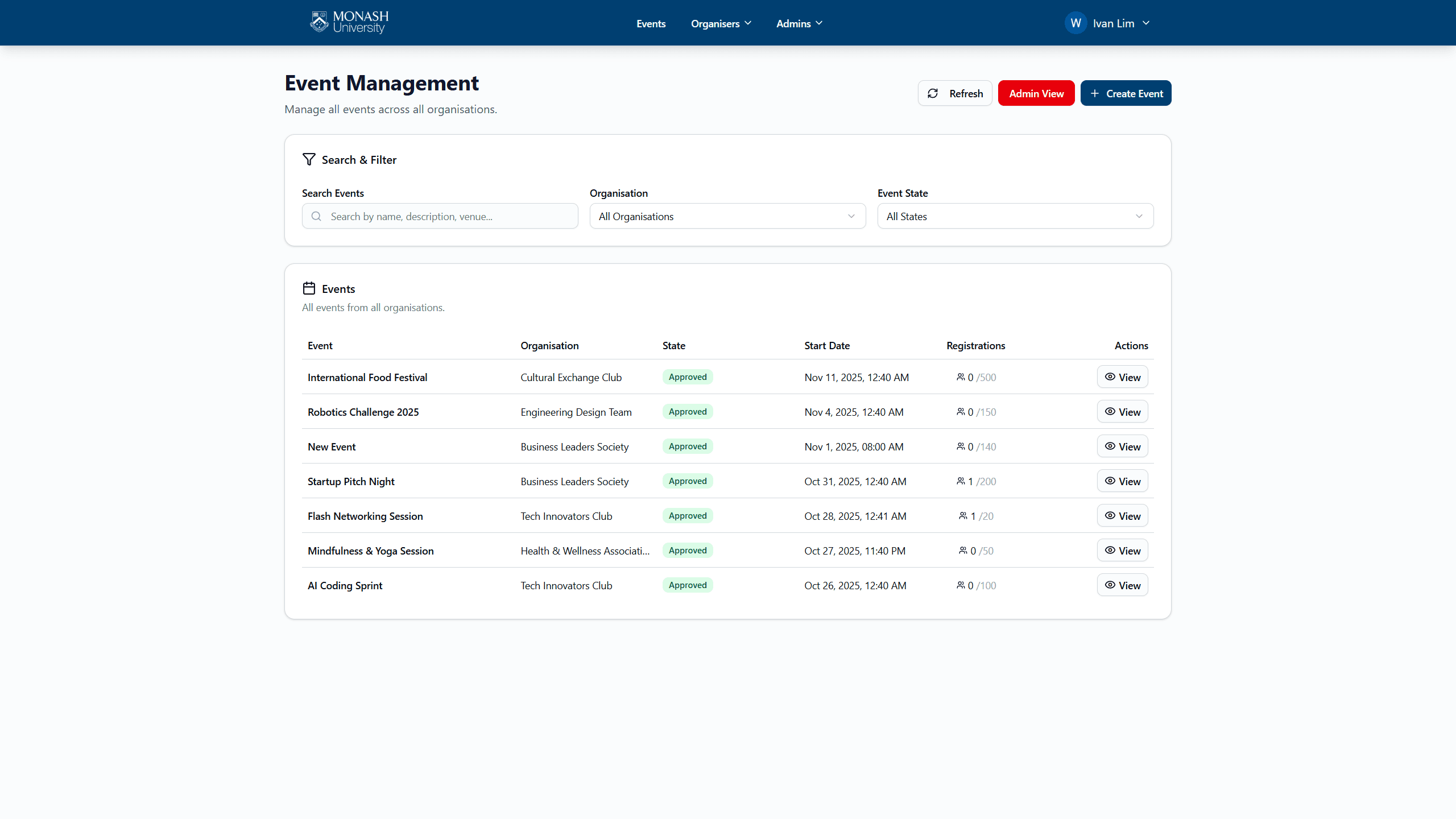Click the refresh arrows icon
Screen dimensions: 1456x819
tap(933, 93)
